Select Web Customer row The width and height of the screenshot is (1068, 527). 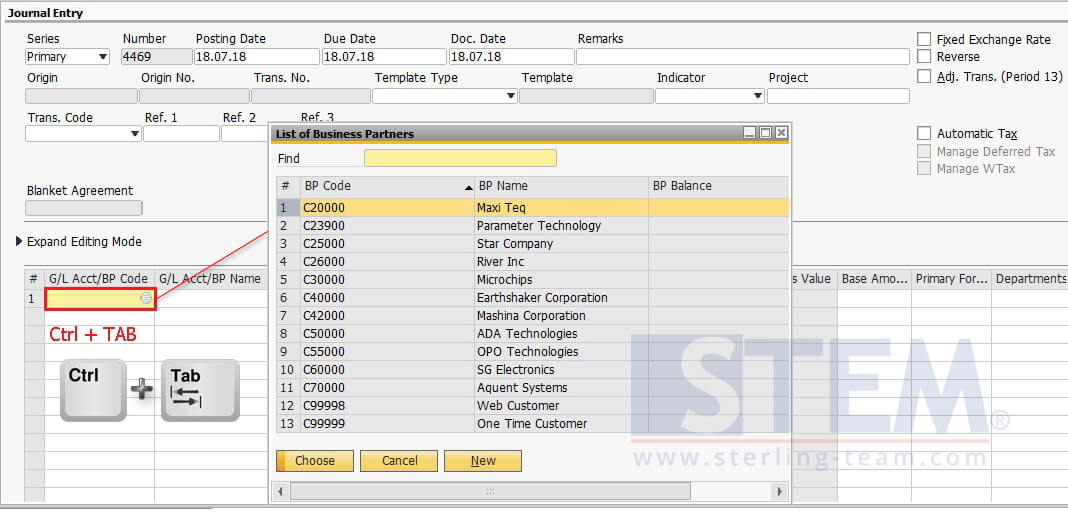[x=533, y=406]
